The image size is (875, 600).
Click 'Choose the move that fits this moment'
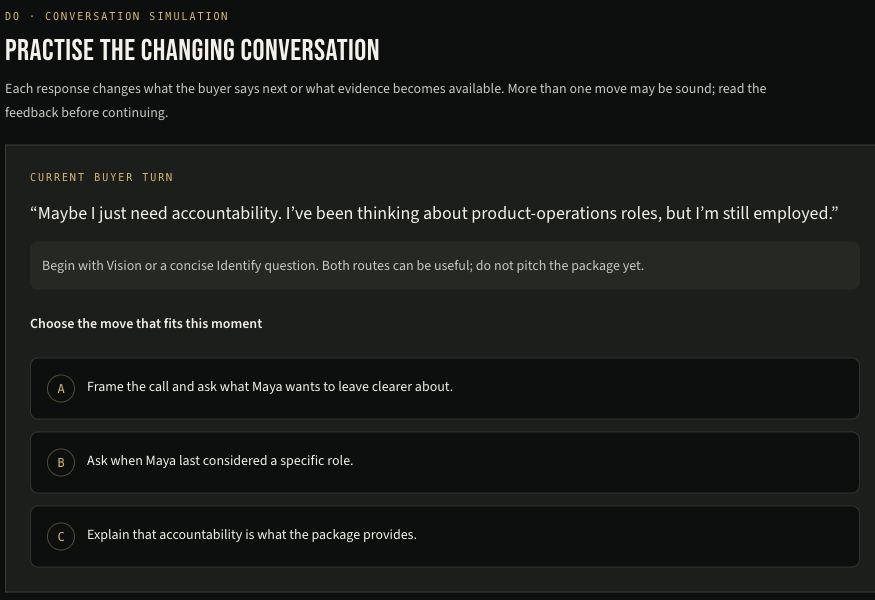pos(146,324)
